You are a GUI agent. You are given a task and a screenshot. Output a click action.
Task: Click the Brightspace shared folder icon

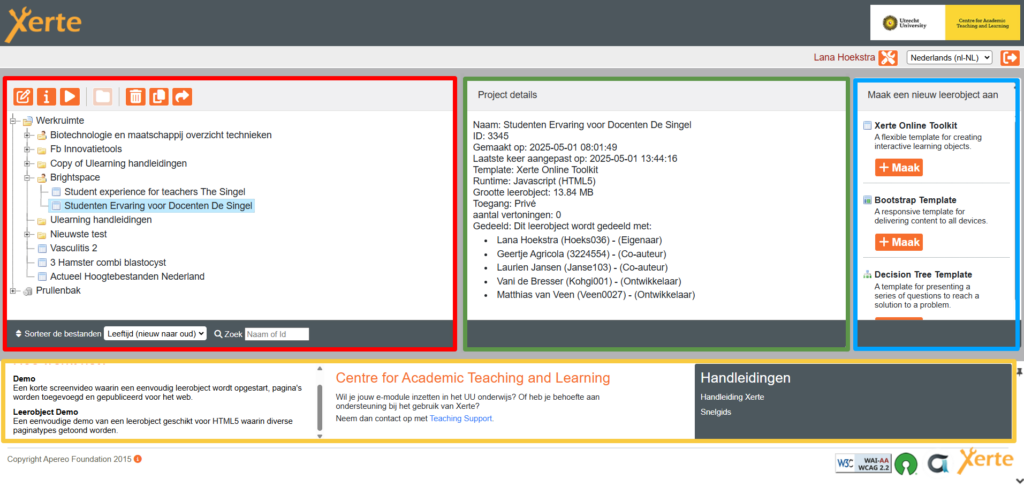point(41,178)
